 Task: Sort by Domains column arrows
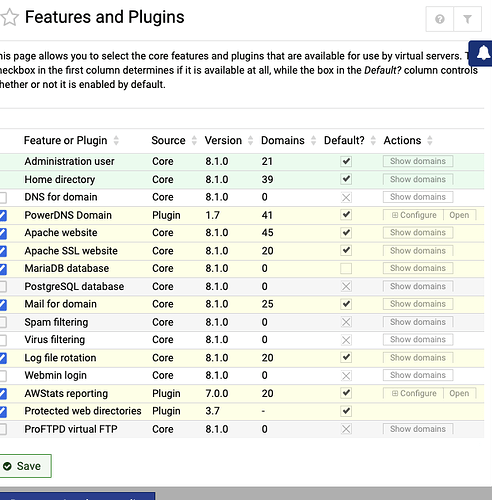click(x=313, y=140)
